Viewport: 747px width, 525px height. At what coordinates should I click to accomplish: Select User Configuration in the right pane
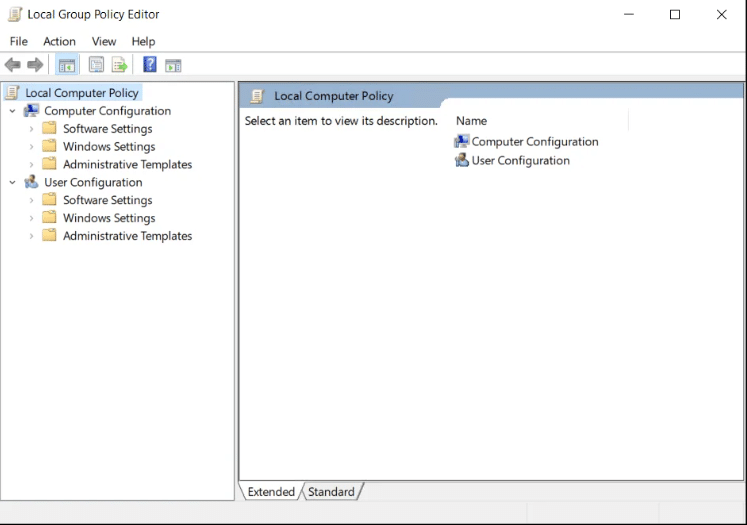click(x=520, y=160)
